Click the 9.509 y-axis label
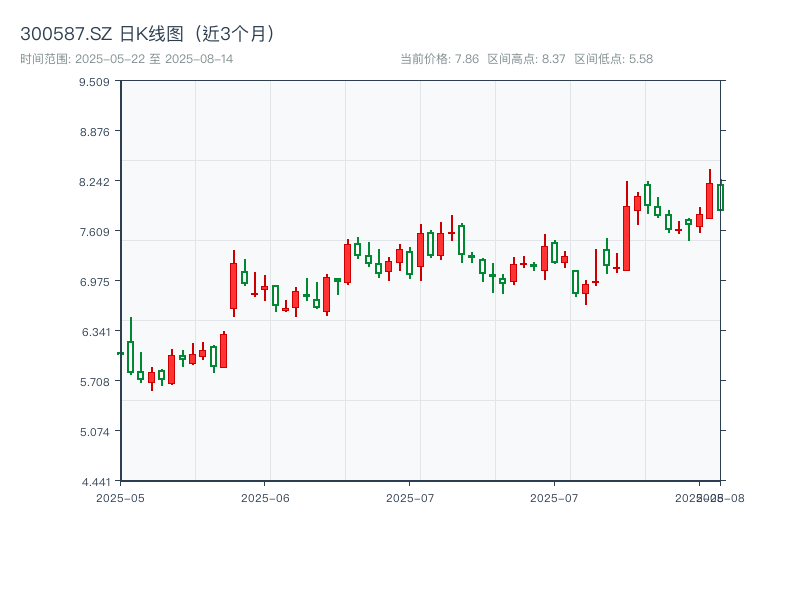Image resolution: width=800 pixels, height=600 pixels. pyautogui.click(x=94, y=81)
